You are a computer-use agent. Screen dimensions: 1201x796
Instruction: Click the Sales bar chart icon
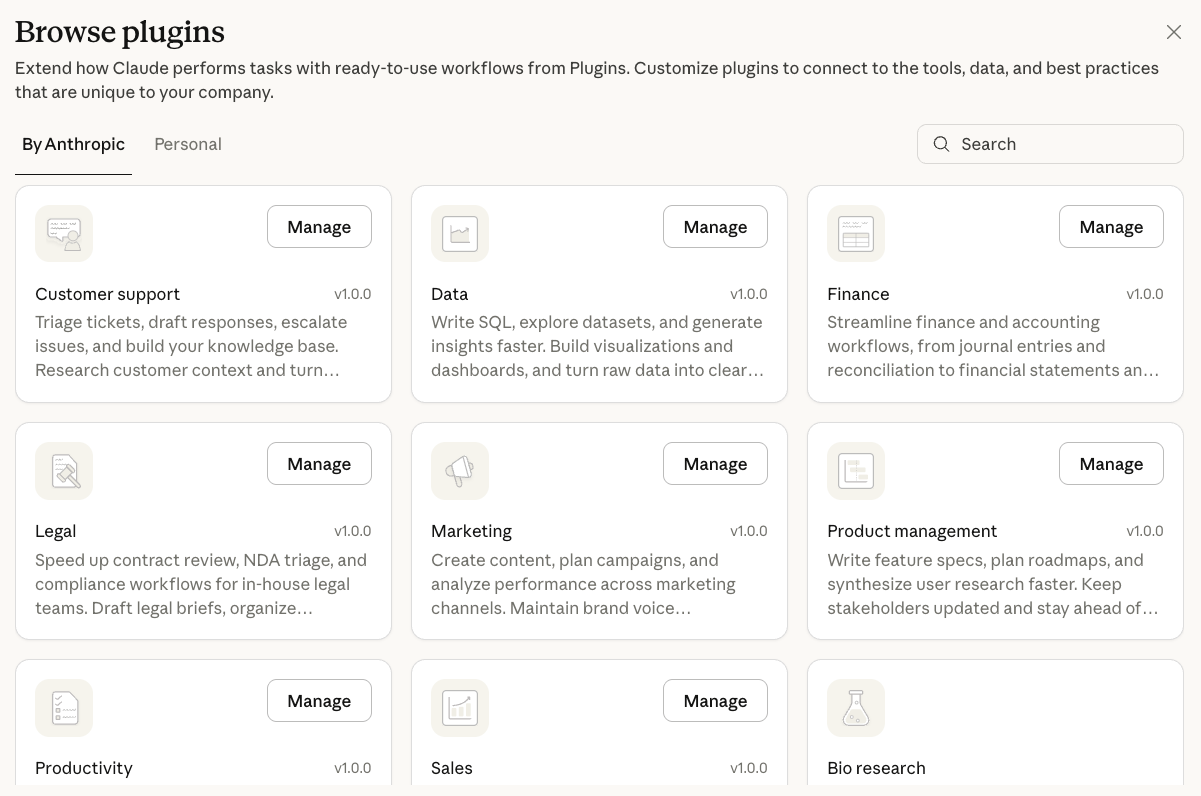coord(460,707)
